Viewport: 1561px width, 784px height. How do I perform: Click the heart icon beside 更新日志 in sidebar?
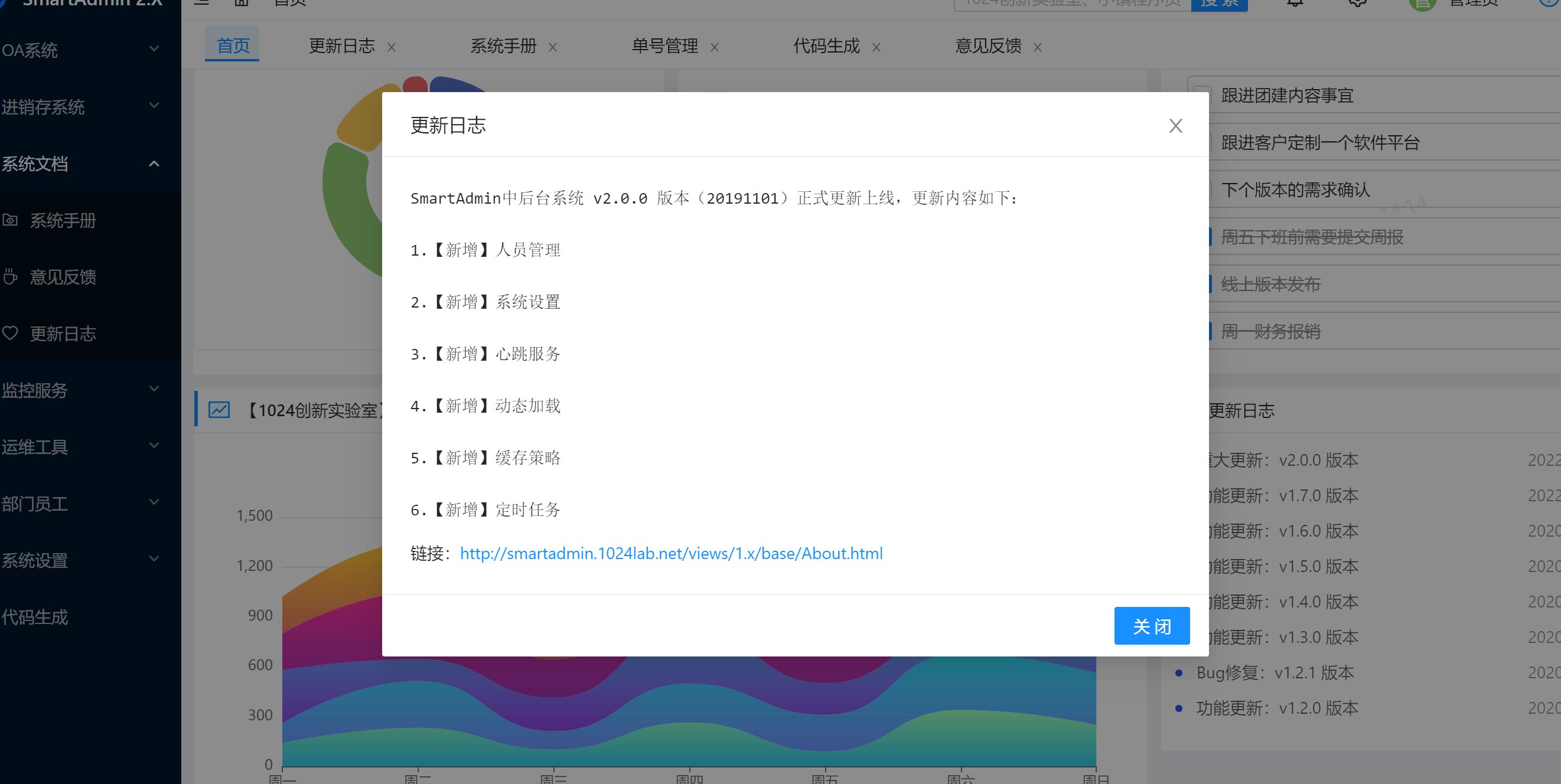[9, 333]
